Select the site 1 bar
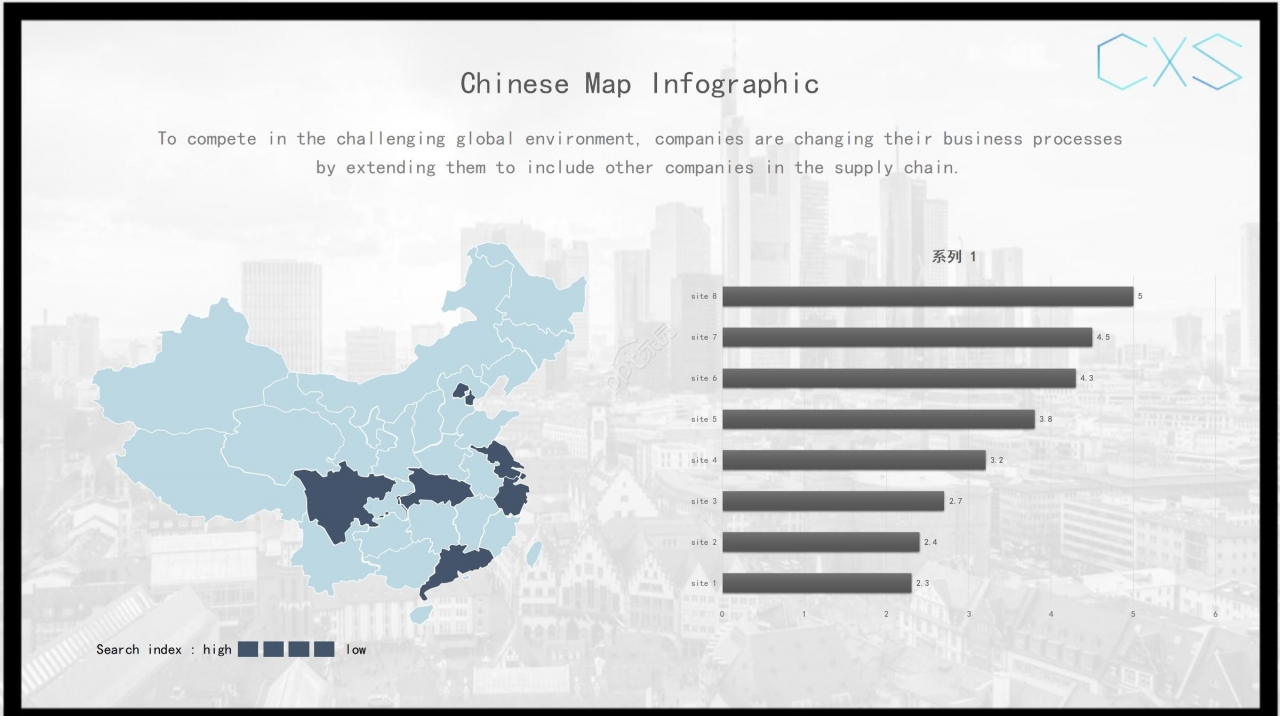 [x=816, y=583]
